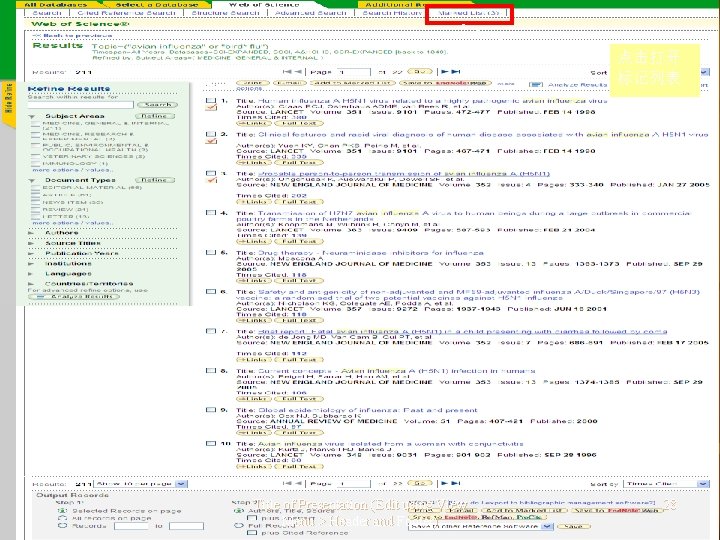Screen dimensions: 720x540
Task: Check the Veterinary Sciences subject box
Action: coord(35,157)
